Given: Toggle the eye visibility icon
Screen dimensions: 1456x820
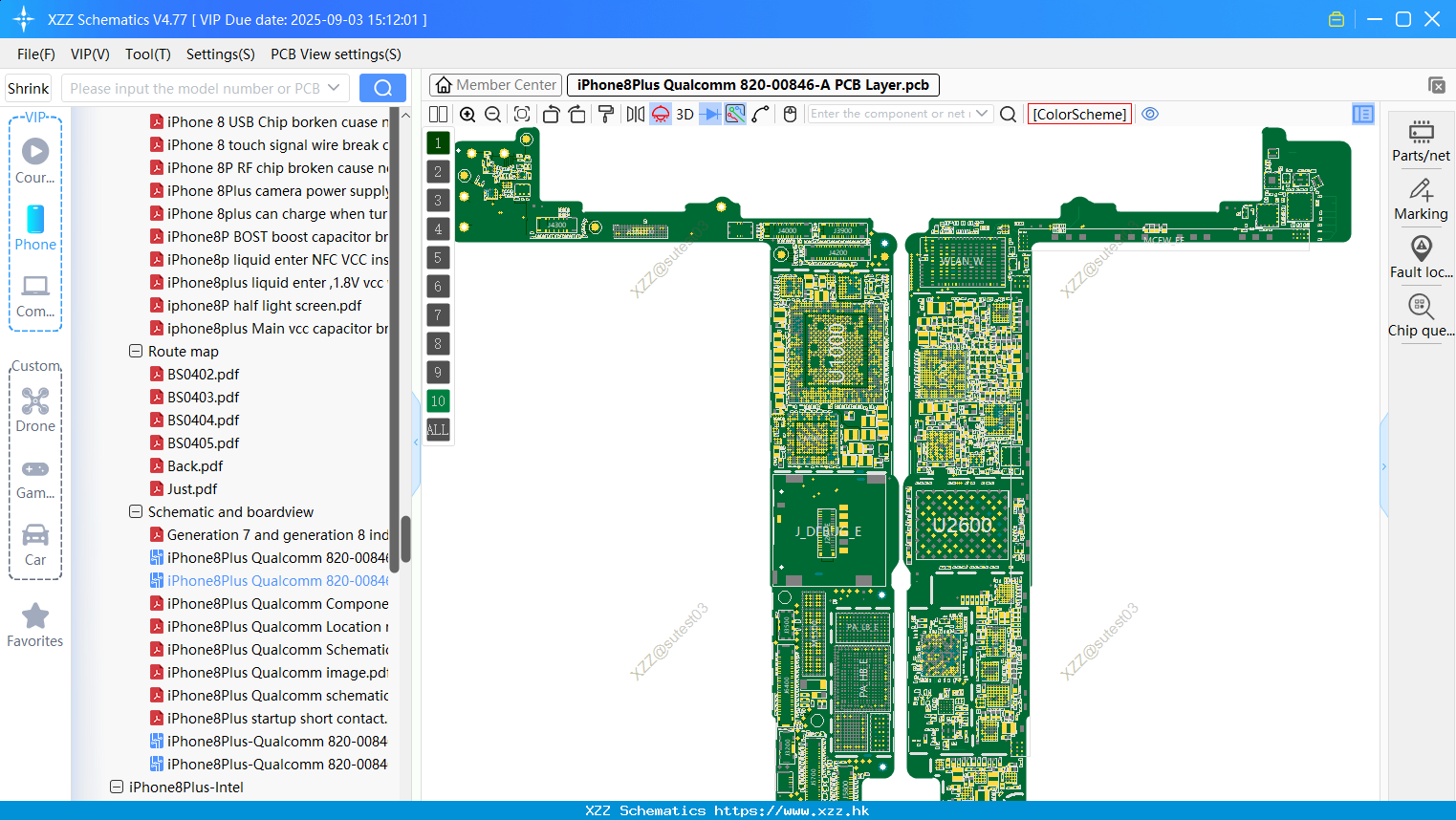Looking at the screenshot, I should (1150, 114).
